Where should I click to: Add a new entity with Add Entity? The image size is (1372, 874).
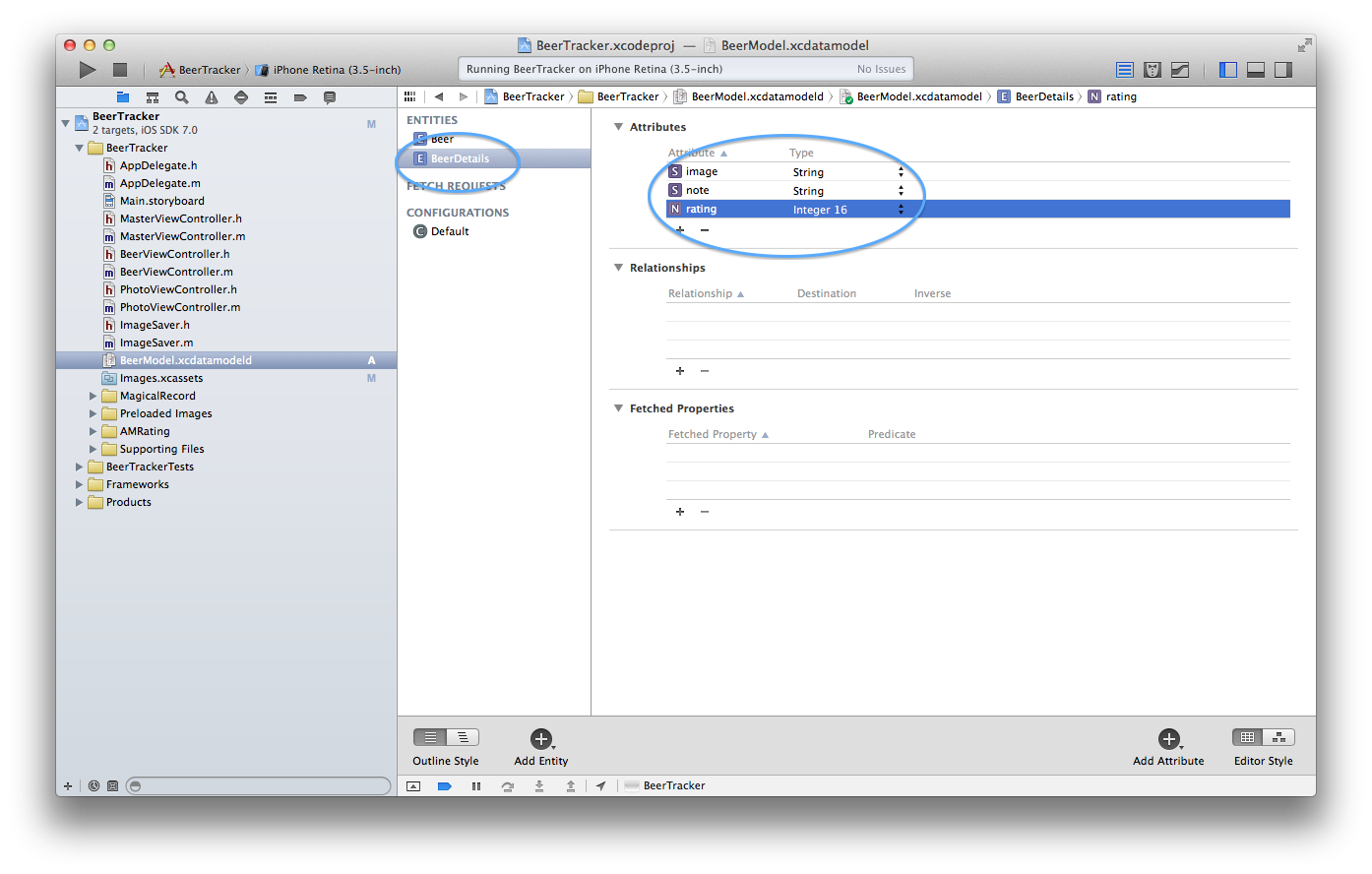541,739
